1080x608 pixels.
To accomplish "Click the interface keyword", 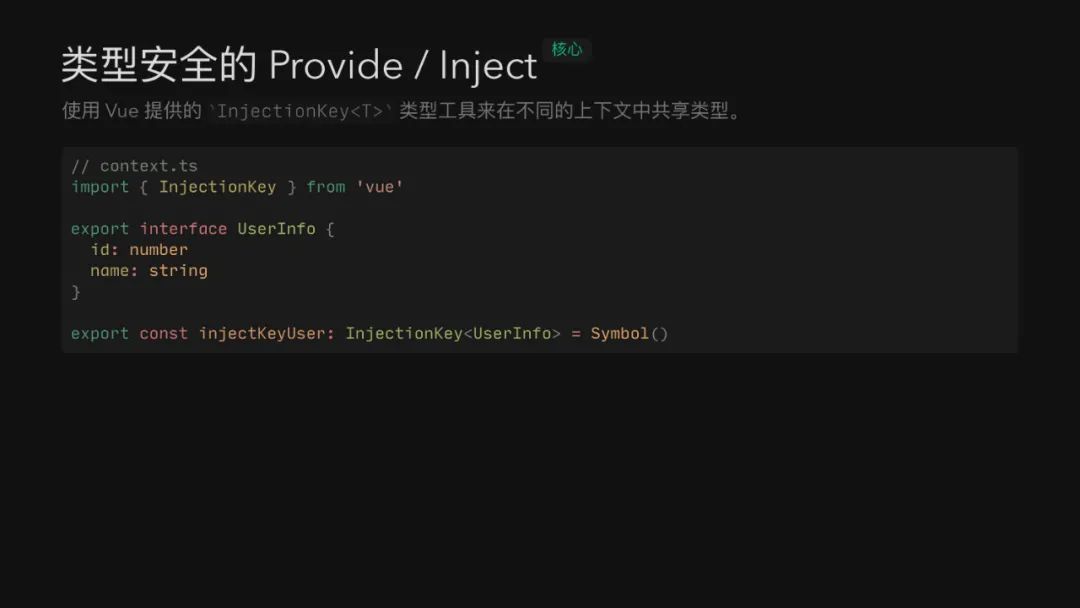I will 183,229.
